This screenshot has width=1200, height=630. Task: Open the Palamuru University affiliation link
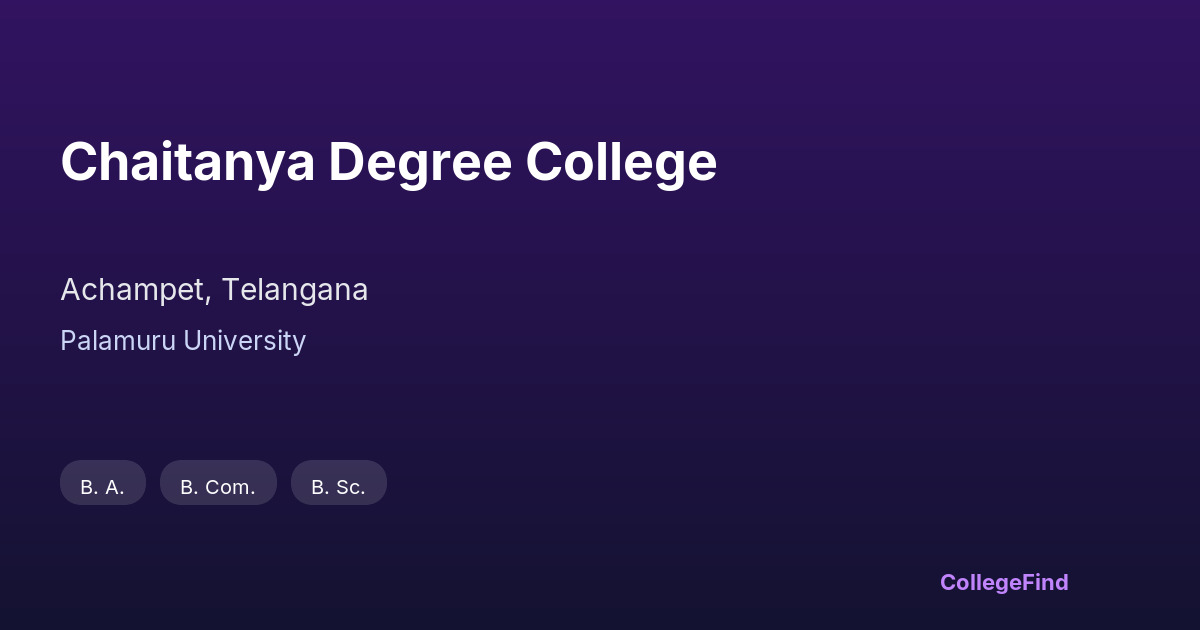coord(183,341)
